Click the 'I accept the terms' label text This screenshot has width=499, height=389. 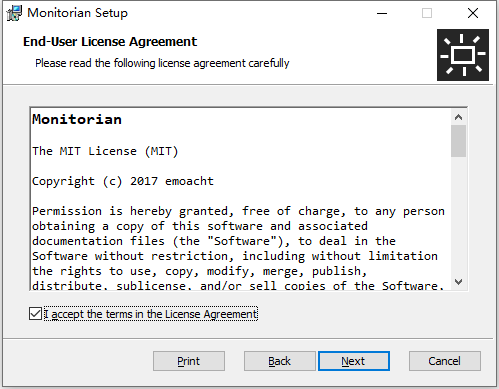pyautogui.click(x=151, y=314)
